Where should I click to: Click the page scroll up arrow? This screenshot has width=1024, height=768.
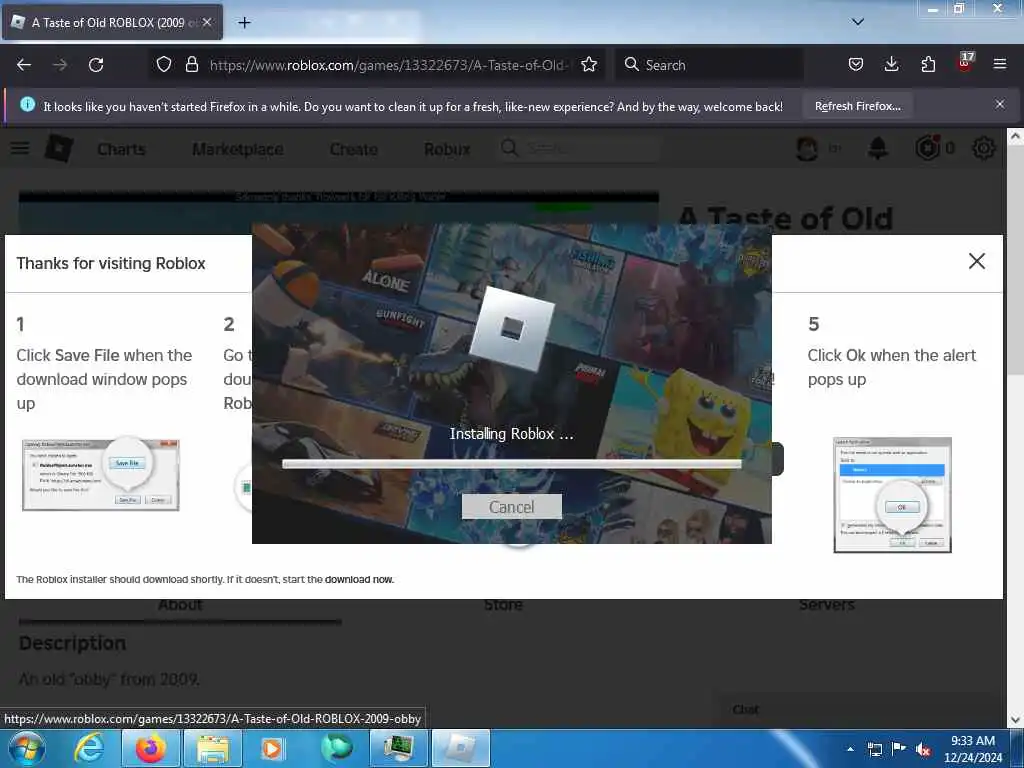(1015, 136)
